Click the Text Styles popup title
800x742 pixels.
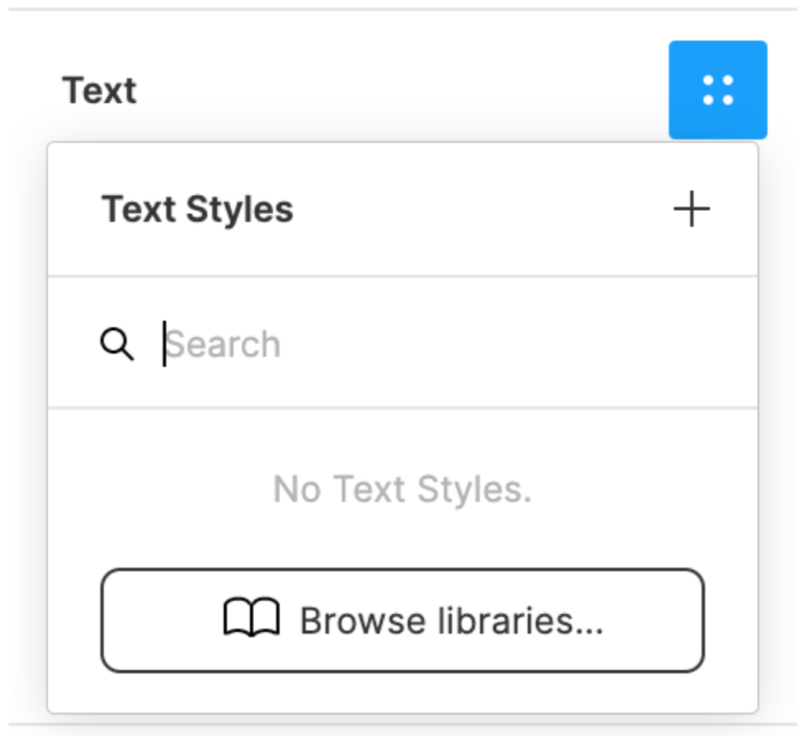197,210
